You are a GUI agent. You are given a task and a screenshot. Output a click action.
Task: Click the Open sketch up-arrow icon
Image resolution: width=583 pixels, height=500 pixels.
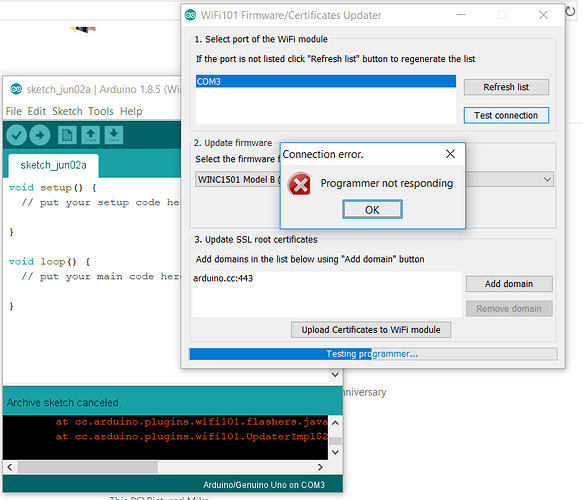pos(91,135)
